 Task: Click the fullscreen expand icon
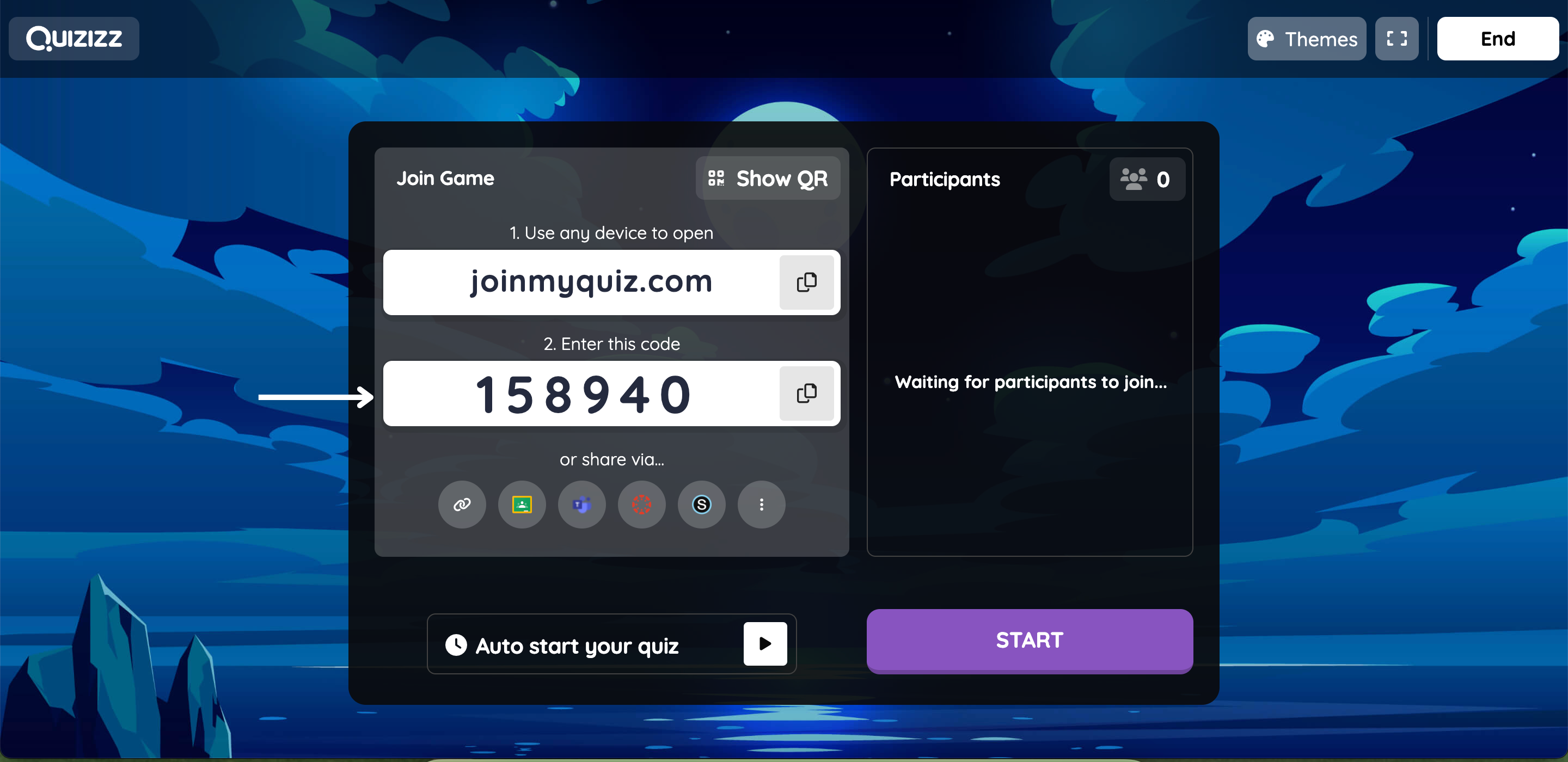pyautogui.click(x=1396, y=38)
